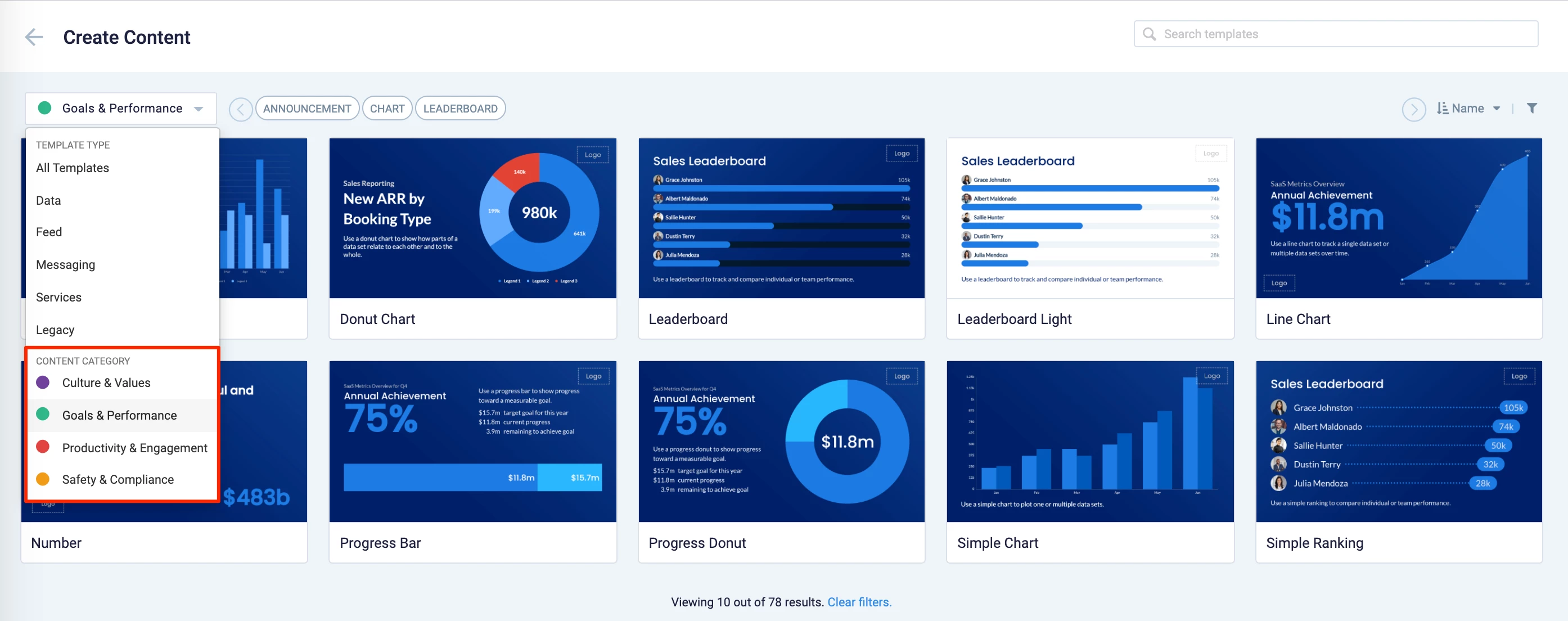
Task: Expand the Name sort dropdown arrow
Action: pos(1496,109)
